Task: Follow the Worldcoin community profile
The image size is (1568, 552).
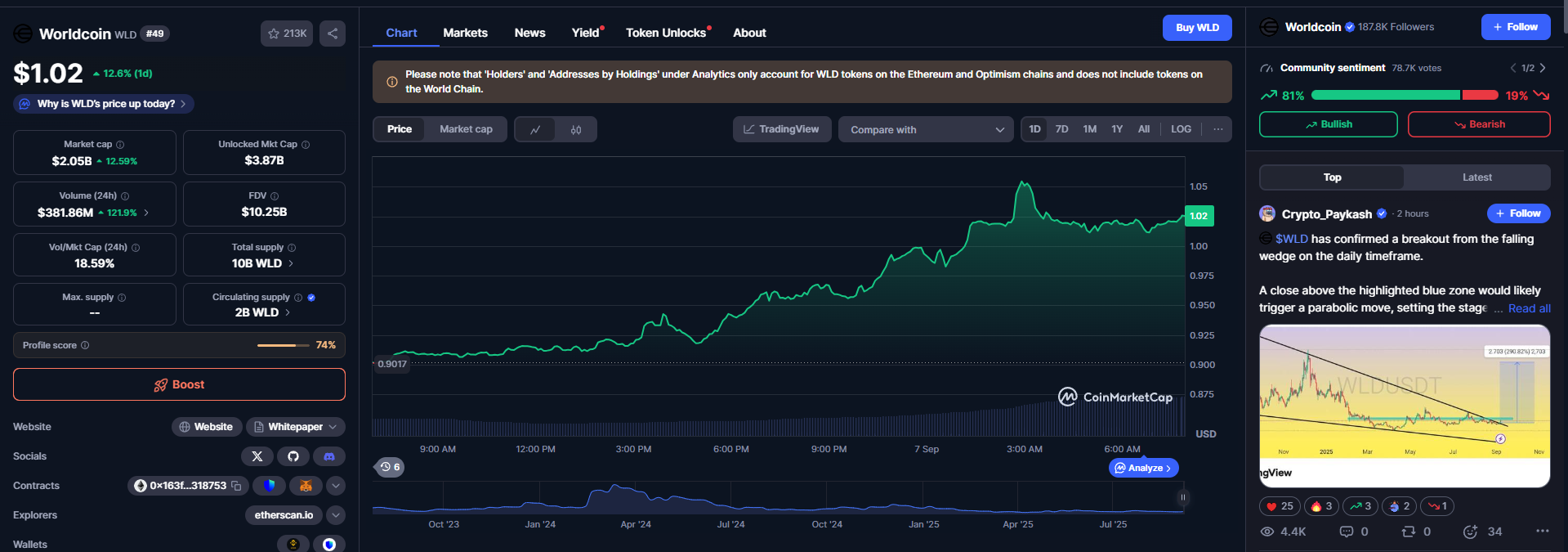Action: click(x=1515, y=27)
